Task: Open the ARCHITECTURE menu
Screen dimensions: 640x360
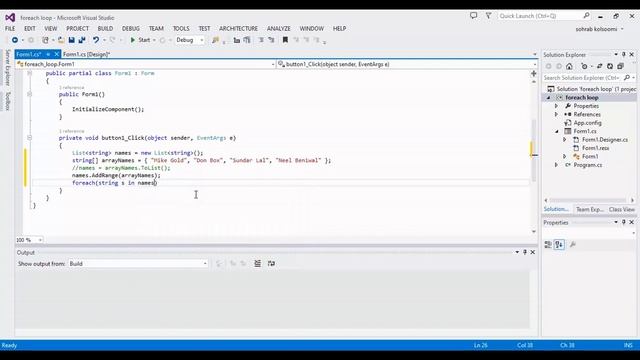Action: 238,29
